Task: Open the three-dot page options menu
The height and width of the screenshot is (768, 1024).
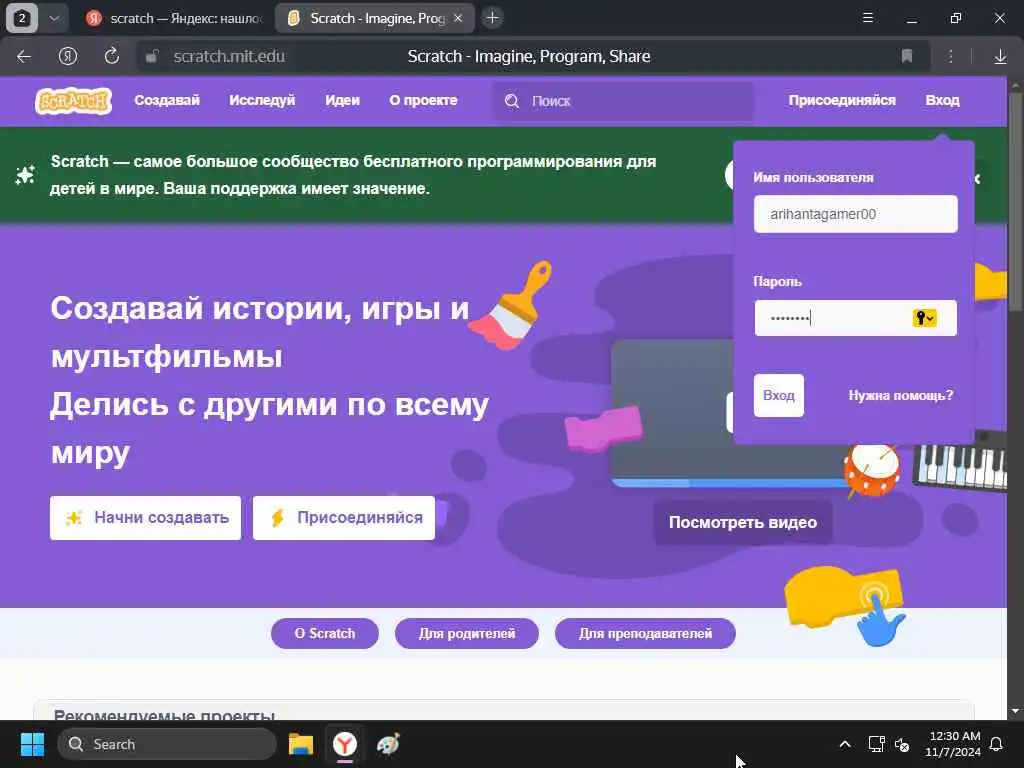Action: click(x=951, y=57)
